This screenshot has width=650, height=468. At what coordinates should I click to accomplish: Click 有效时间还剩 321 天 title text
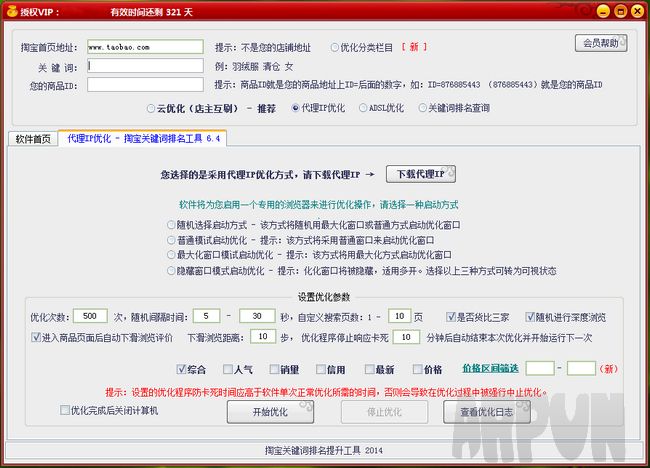point(152,12)
